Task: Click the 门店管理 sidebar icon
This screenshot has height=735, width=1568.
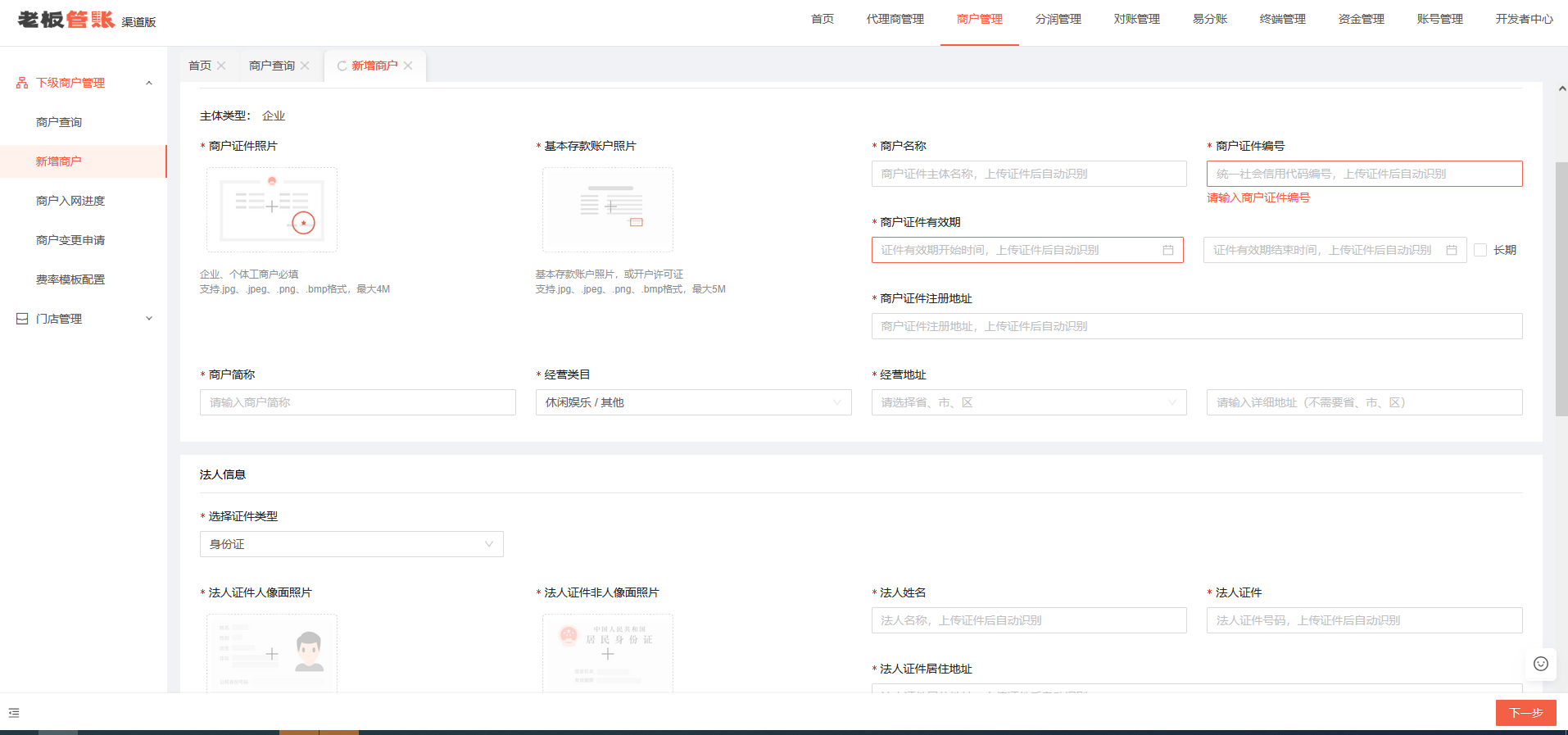Action: pyautogui.click(x=22, y=319)
